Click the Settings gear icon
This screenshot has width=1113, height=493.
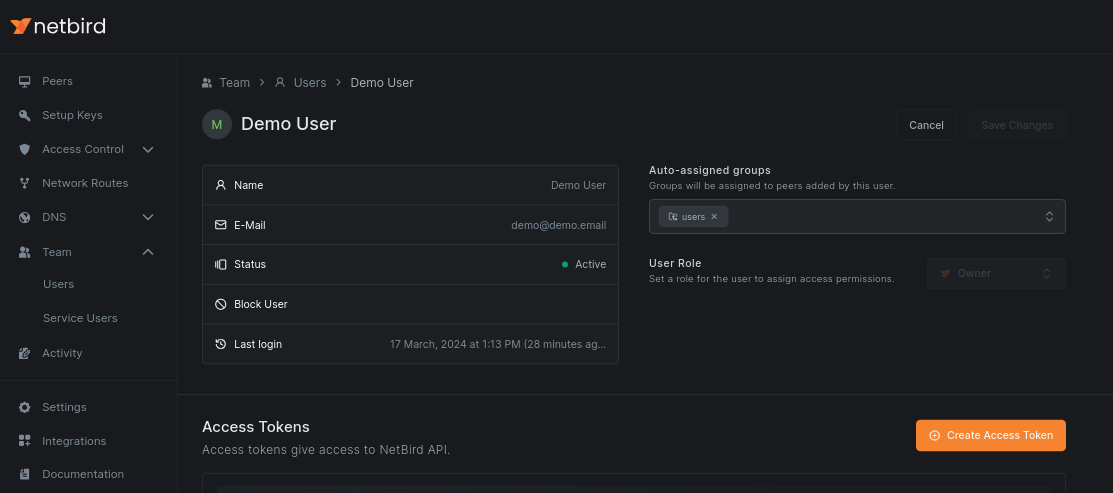[x=25, y=407]
